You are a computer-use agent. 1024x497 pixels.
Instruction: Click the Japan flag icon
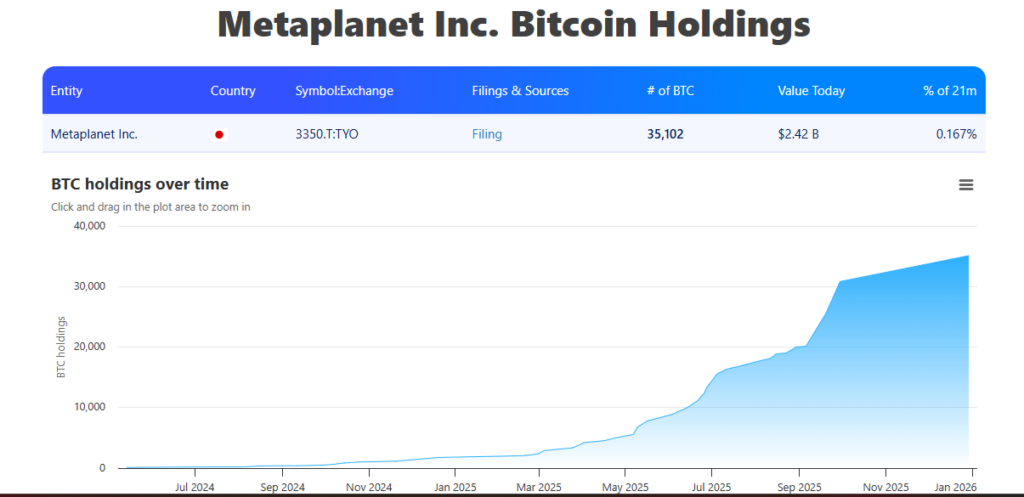click(x=219, y=134)
